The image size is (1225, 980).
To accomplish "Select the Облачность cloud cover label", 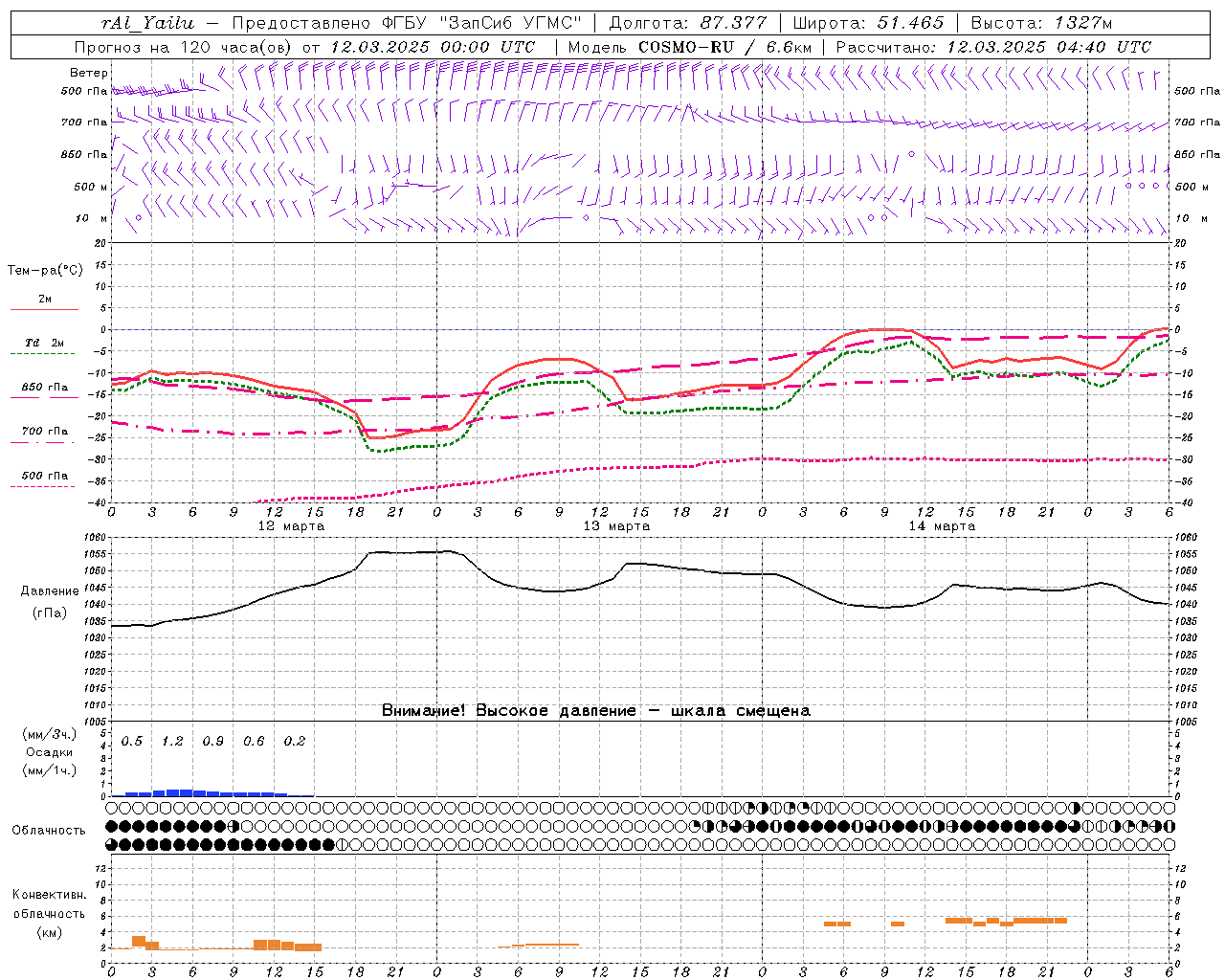I will pos(49,831).
